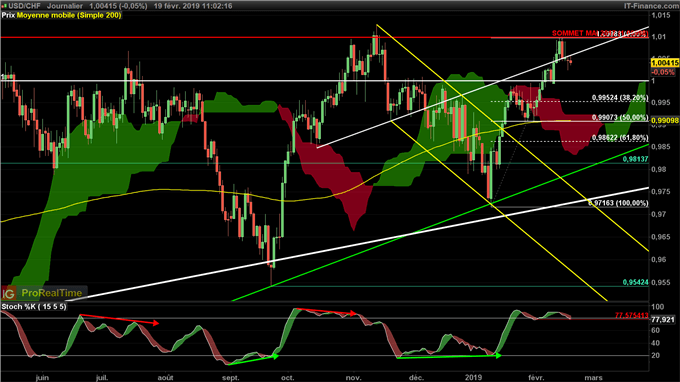680x382 pixels.
Task: Click the 0,99098 moving average price tag
Action: tap(665, 121)
